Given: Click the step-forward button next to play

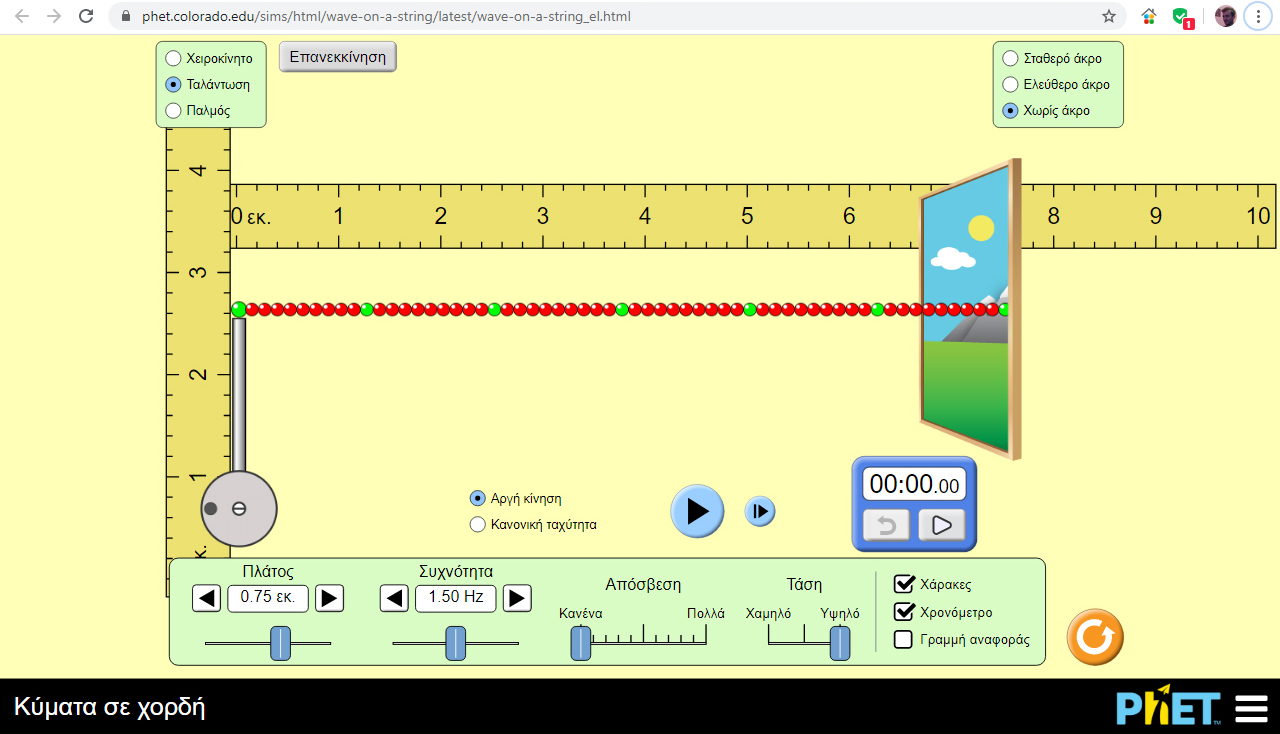Looking at the screenshot, I should coord(760,511).
